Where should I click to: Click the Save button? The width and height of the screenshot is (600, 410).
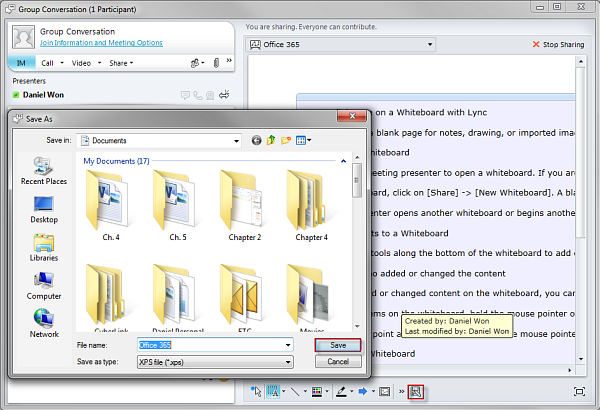point(338,345)
